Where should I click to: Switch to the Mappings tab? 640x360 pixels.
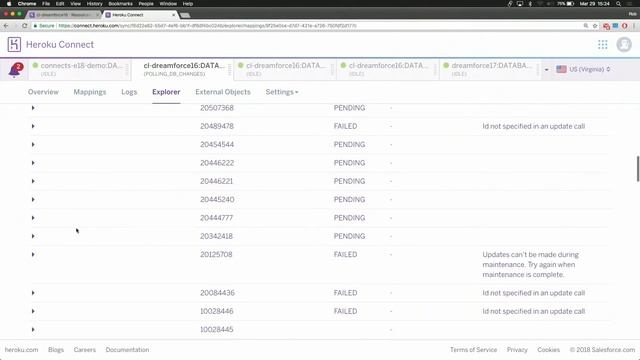coord(90,92)
